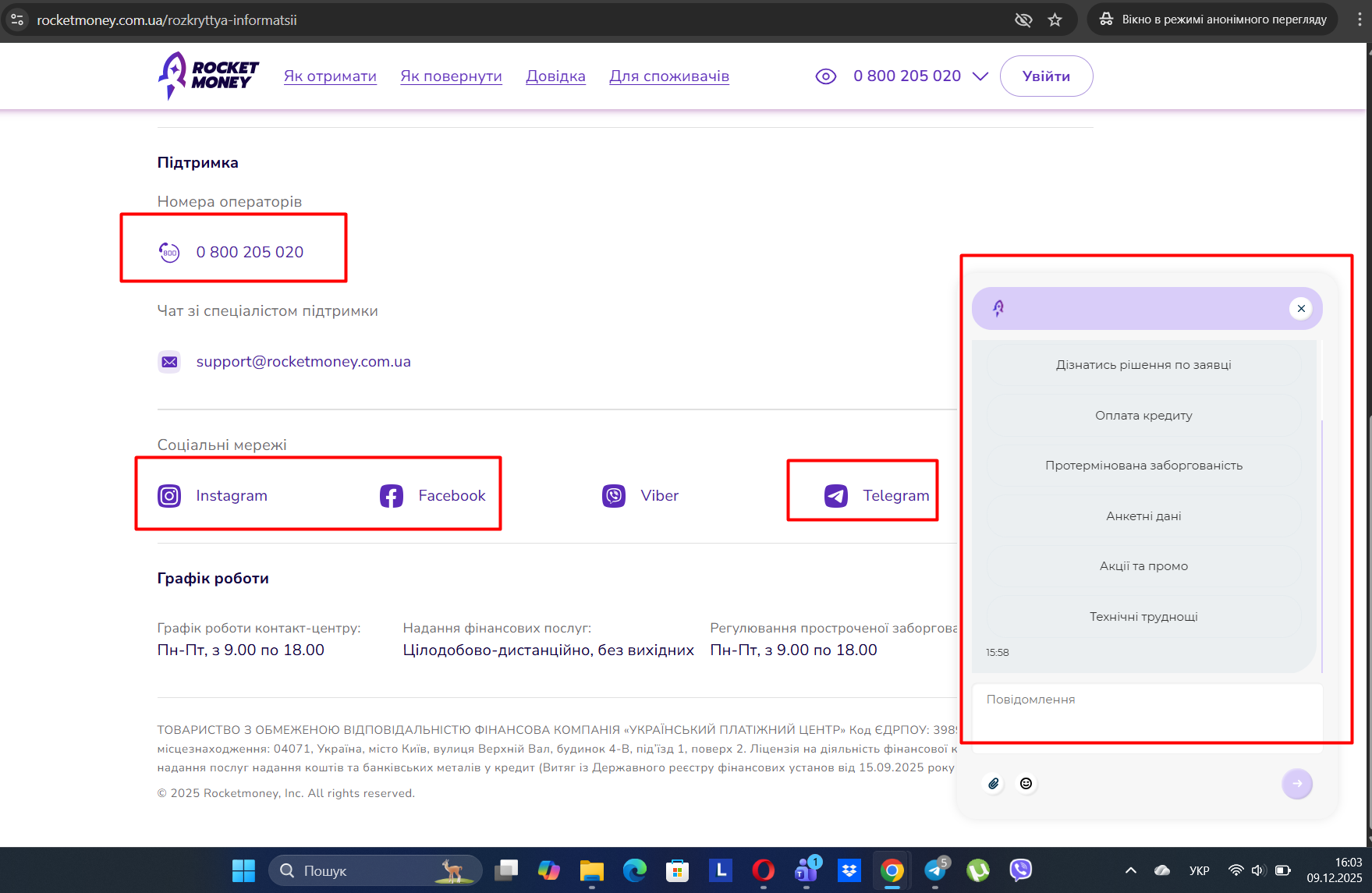Open the Telegram social link text

coord(896,496)
